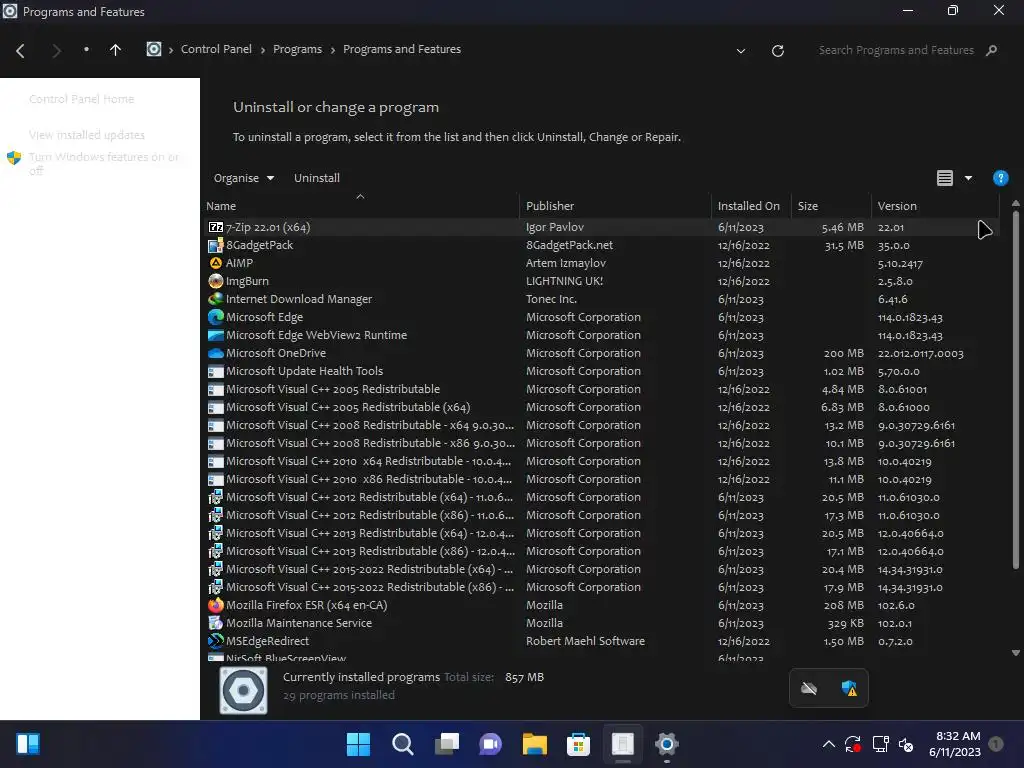Sort by Version column header
This screenshot has height=768, width=1024.
pyautogui.click(x=935, y=206)
